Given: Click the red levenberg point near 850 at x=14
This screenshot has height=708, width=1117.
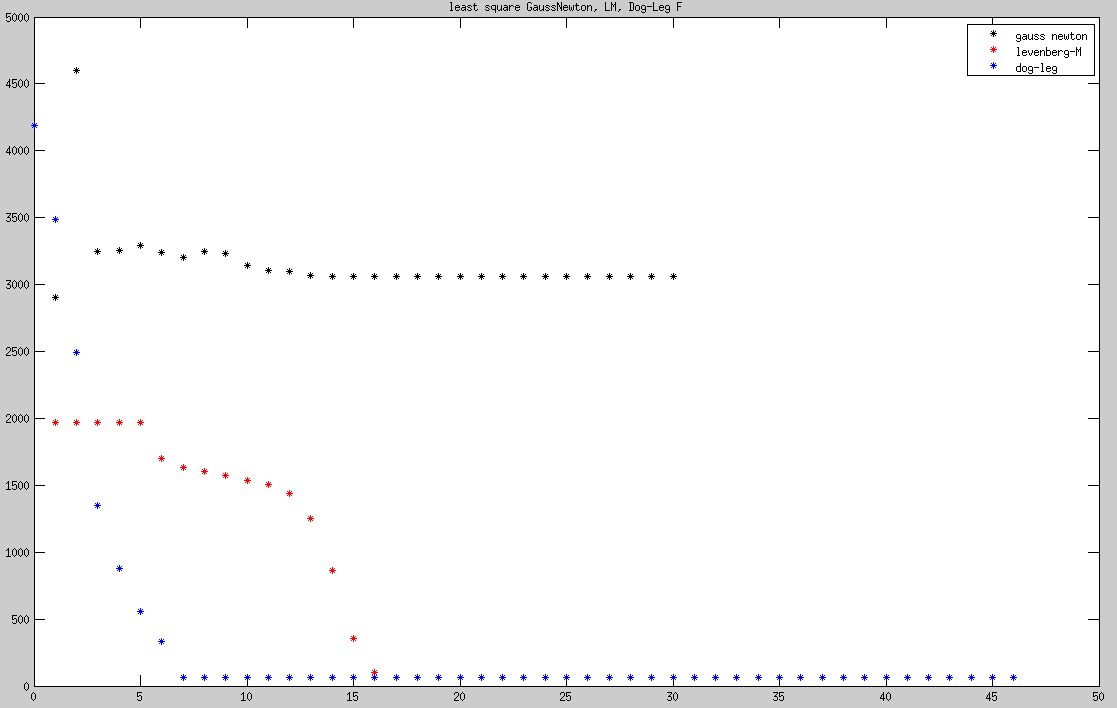Looking at the screenshot, I should tap(332, 571).
